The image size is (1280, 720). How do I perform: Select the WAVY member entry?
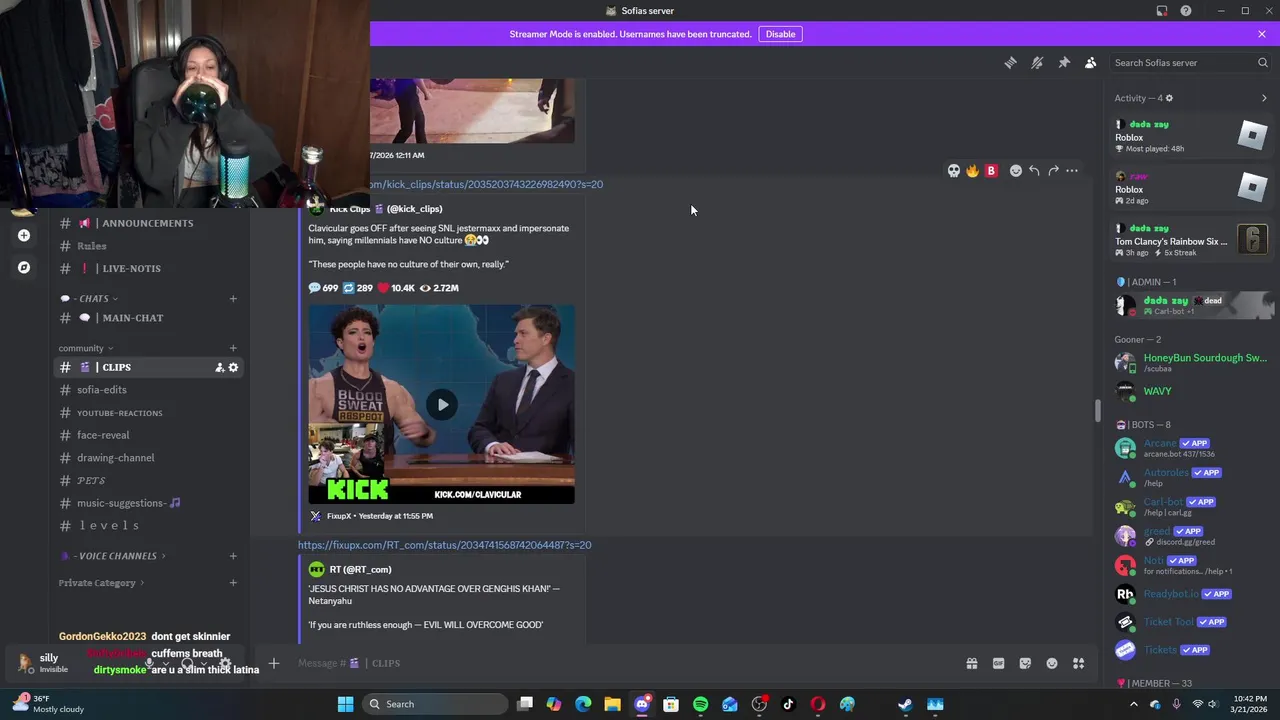coord(1193,391)
